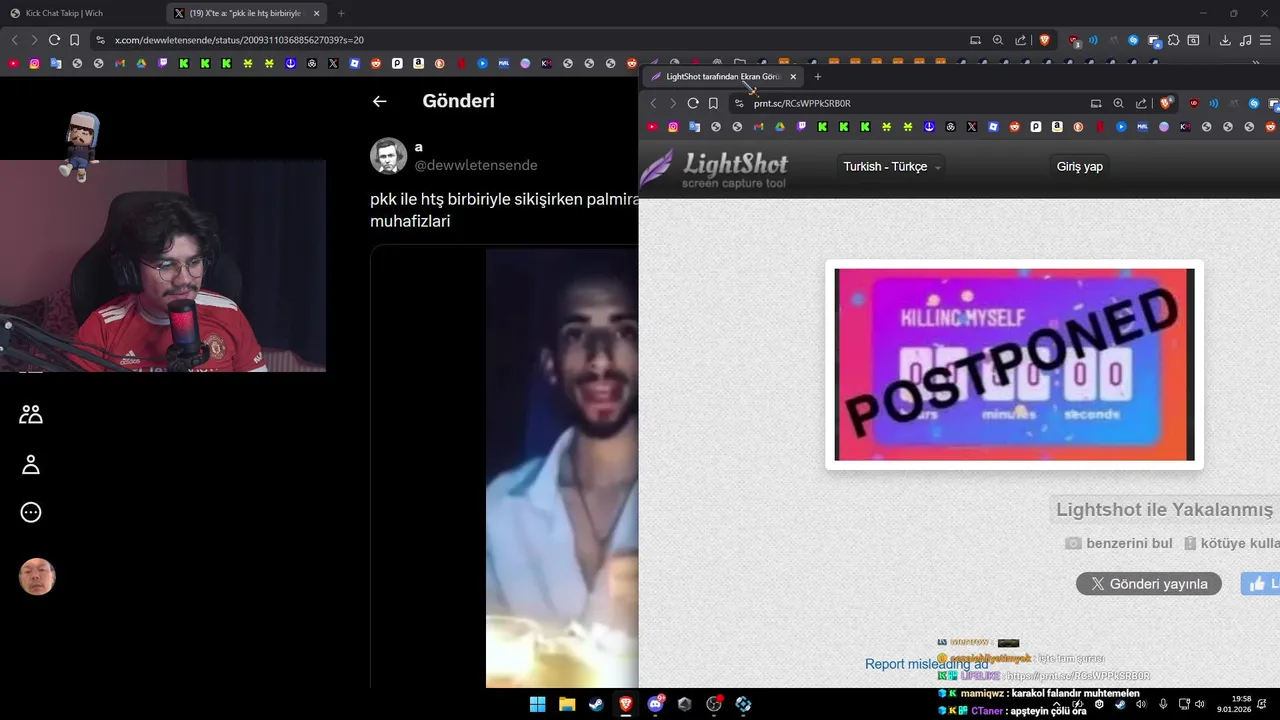Open YouTube bookmark in the x.com window

13,63
